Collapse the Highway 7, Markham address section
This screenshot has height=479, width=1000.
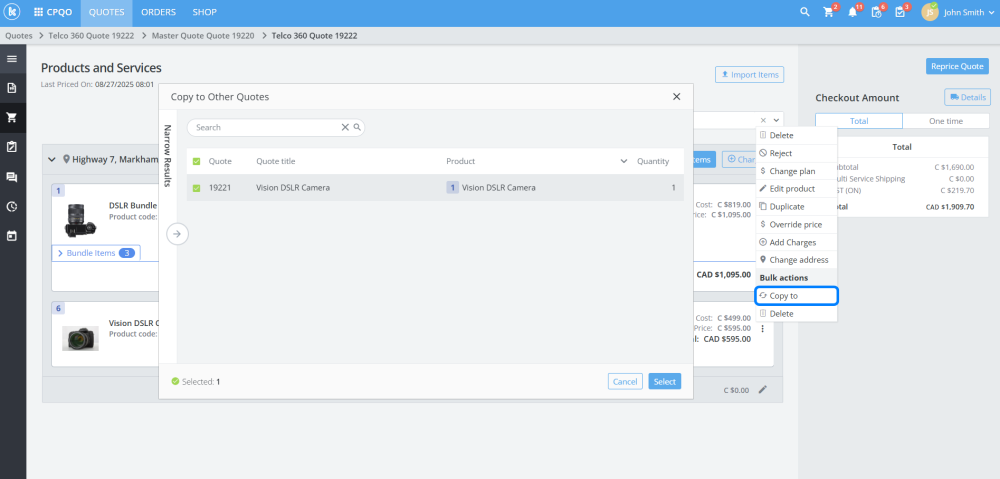[52, 159]
